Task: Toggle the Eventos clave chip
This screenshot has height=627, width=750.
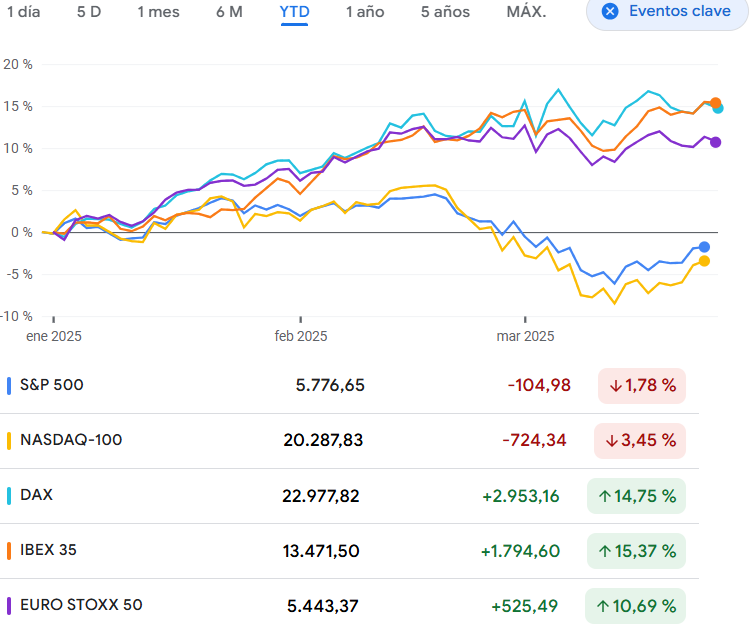Action: (x=667, y=12)
